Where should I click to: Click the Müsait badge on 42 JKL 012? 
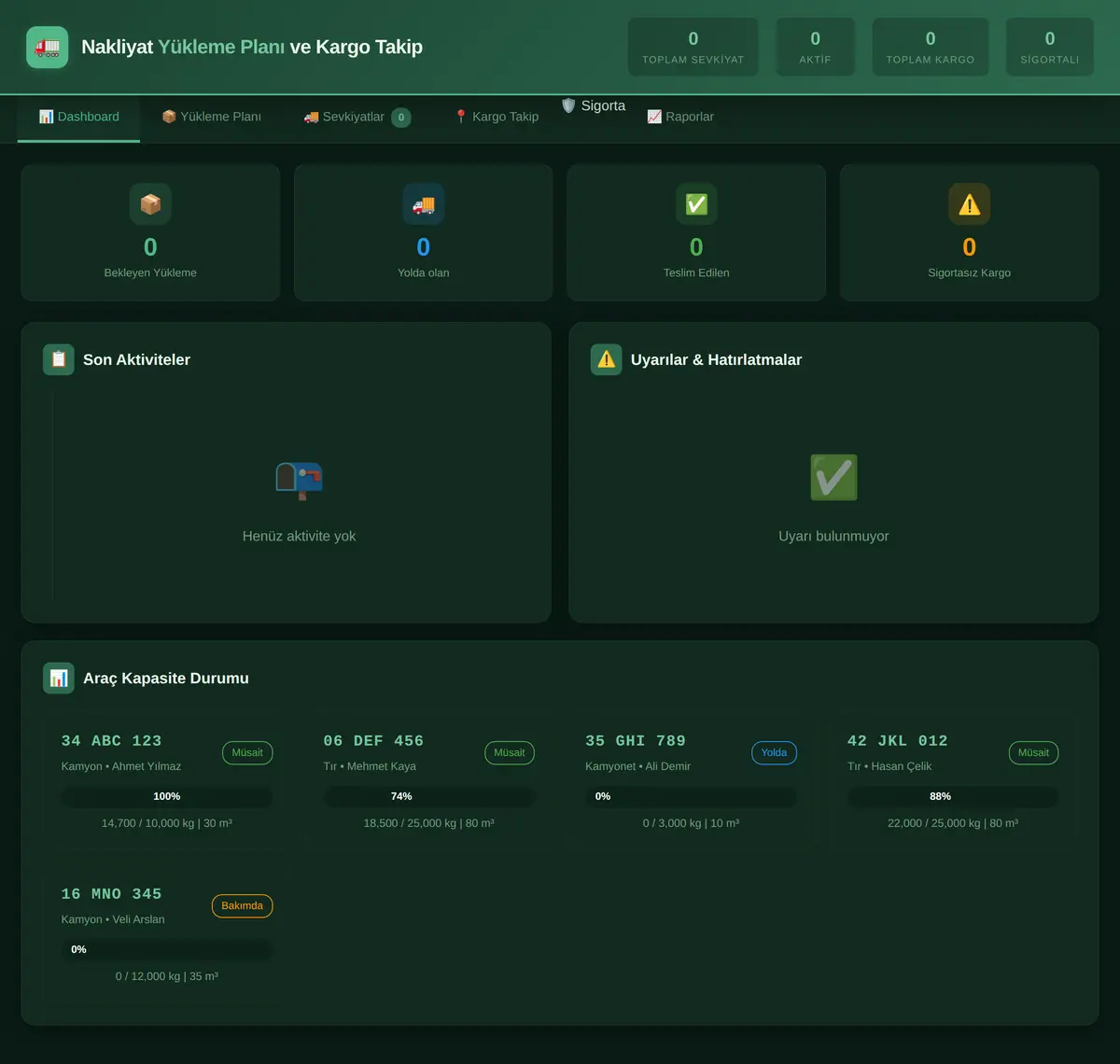1033,752
